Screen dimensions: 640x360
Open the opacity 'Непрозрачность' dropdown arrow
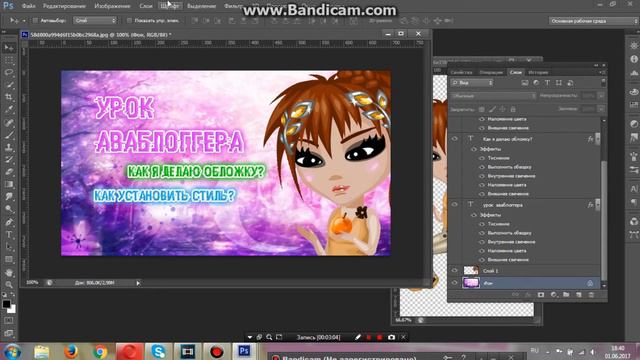(601, 96)
